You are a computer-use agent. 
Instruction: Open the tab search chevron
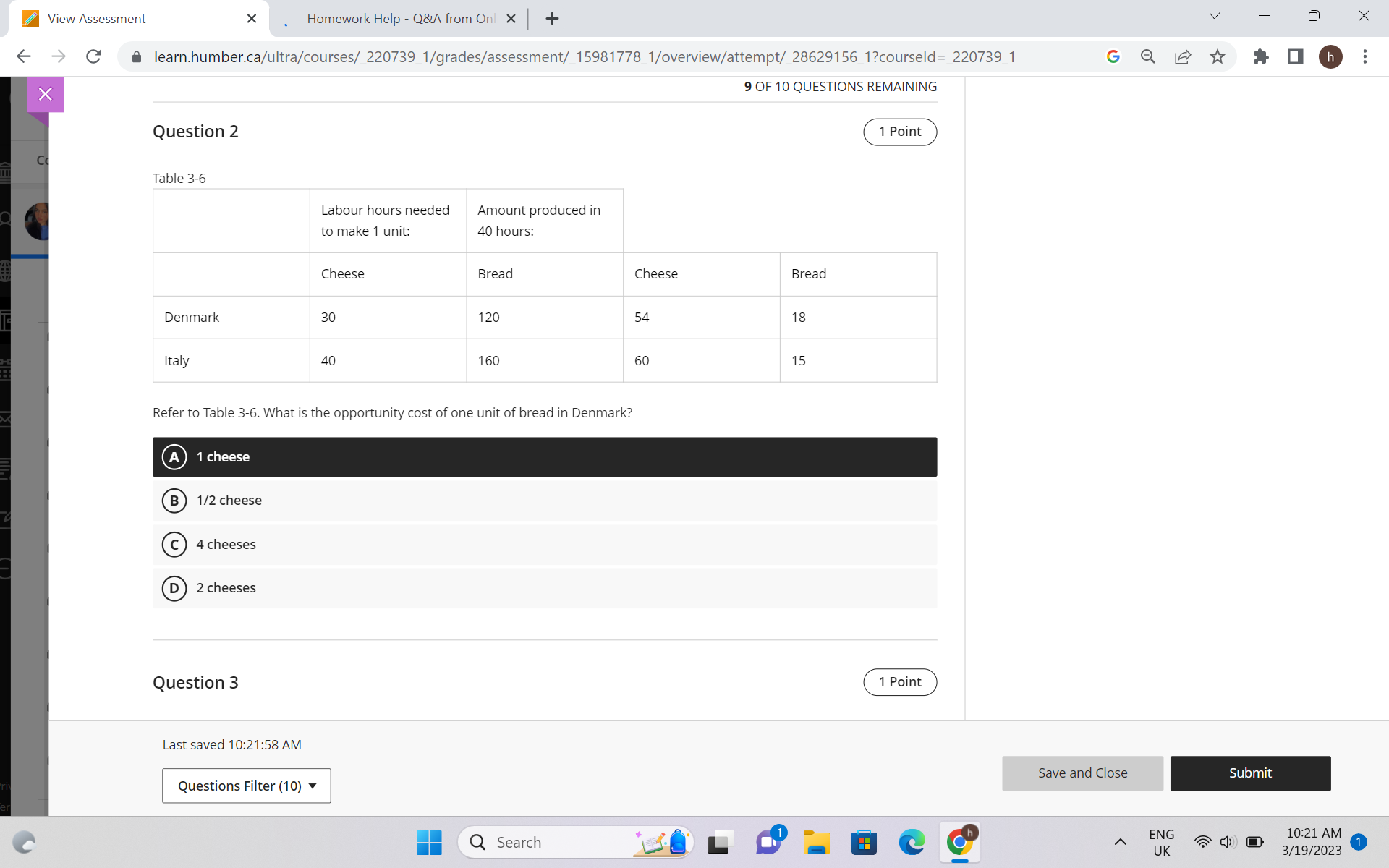coord(1214,15)
